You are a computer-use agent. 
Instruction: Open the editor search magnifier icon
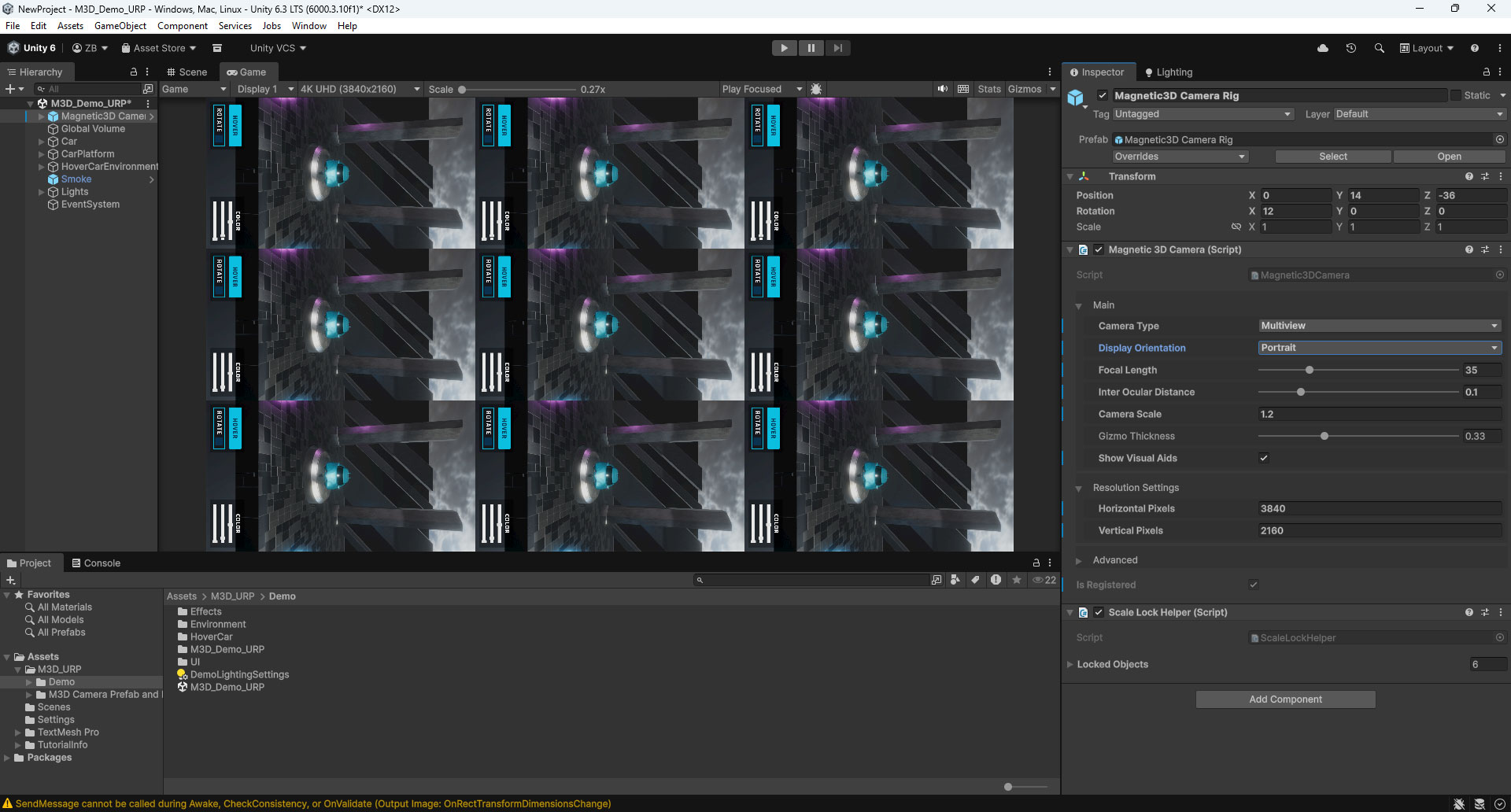click(x=1379, y=48)
